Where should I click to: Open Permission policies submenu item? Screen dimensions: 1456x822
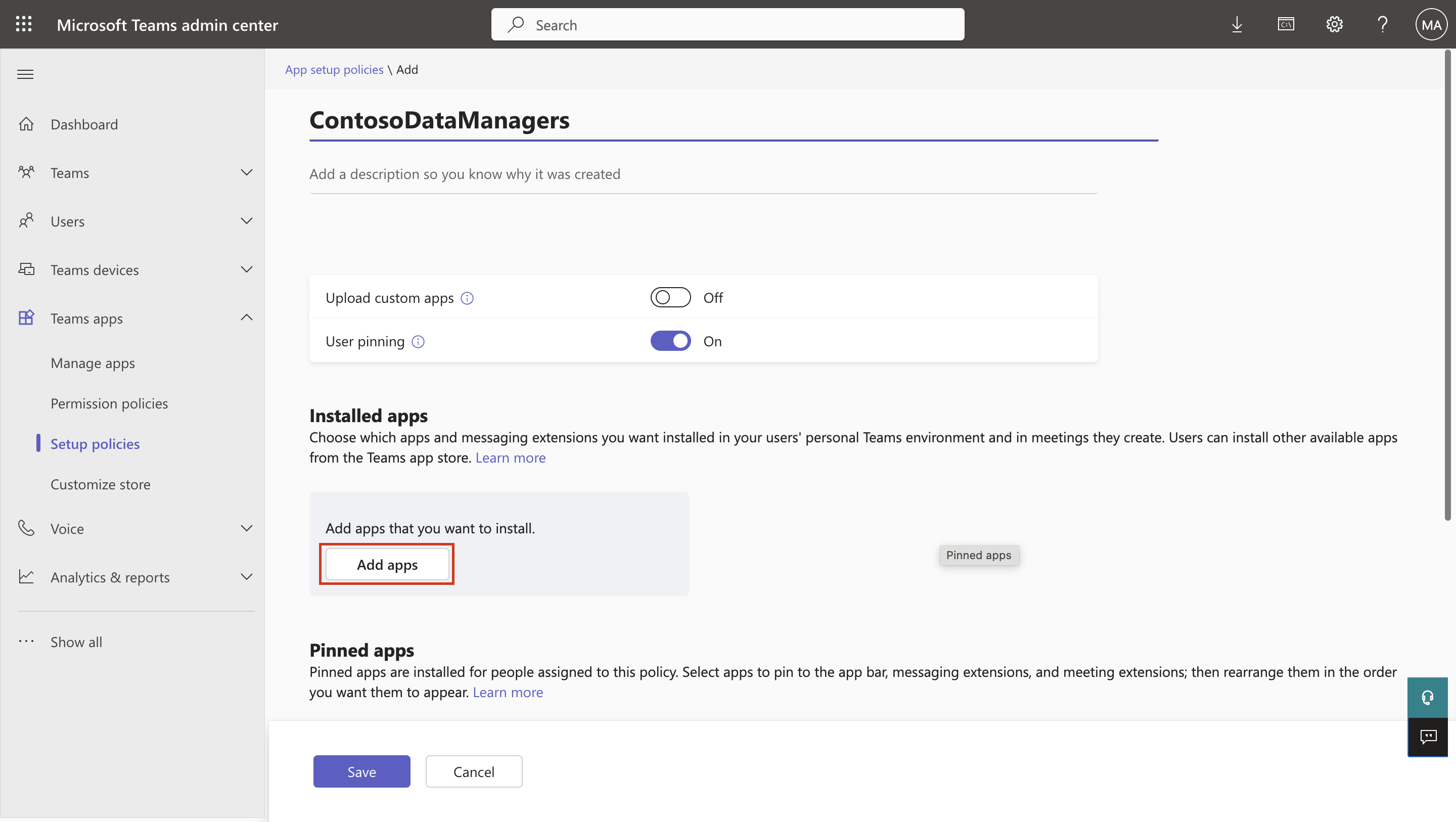click(109, 403)
